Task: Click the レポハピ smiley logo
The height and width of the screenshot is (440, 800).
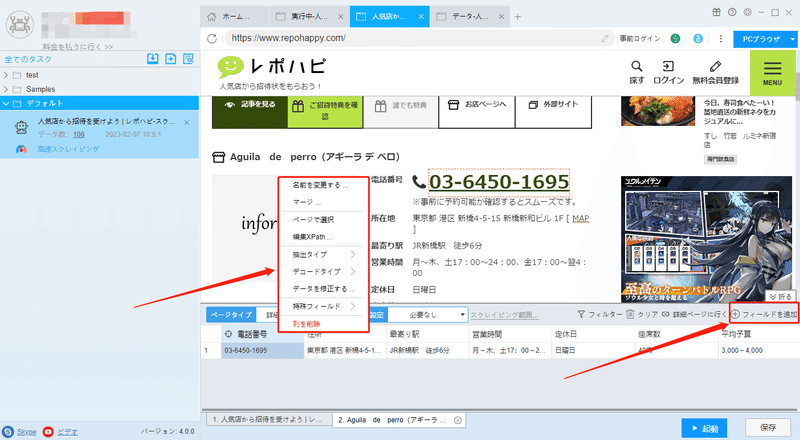Action: tap(231, 67)
